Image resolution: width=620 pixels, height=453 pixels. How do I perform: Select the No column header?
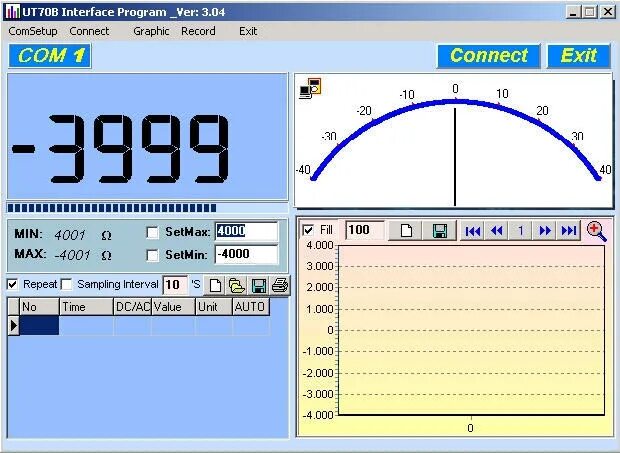click(39, 307)
